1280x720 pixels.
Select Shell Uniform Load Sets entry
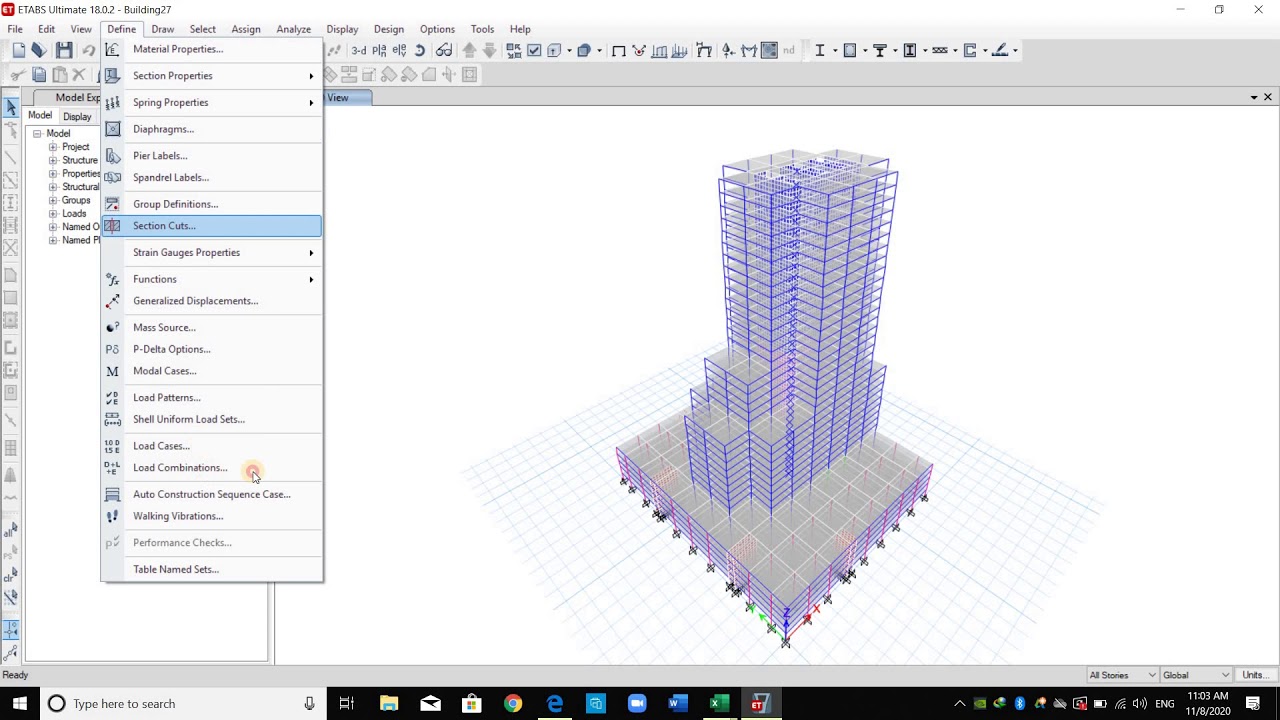tap(212, 420)
